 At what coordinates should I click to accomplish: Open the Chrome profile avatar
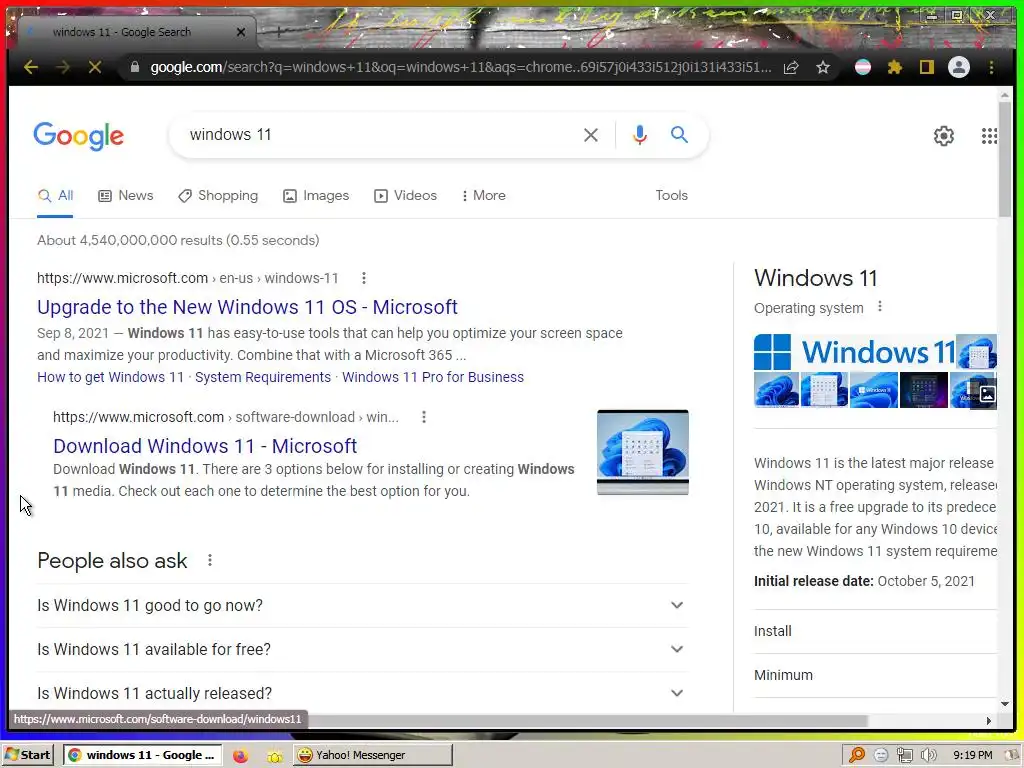(x=959, y=67)
